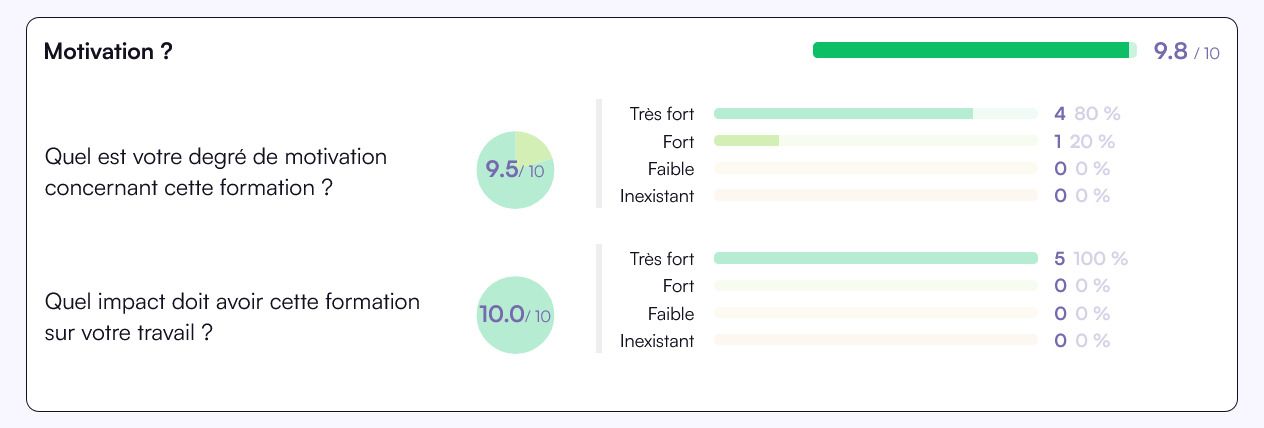Click the question about degré de motivation

tap(216, 172)
